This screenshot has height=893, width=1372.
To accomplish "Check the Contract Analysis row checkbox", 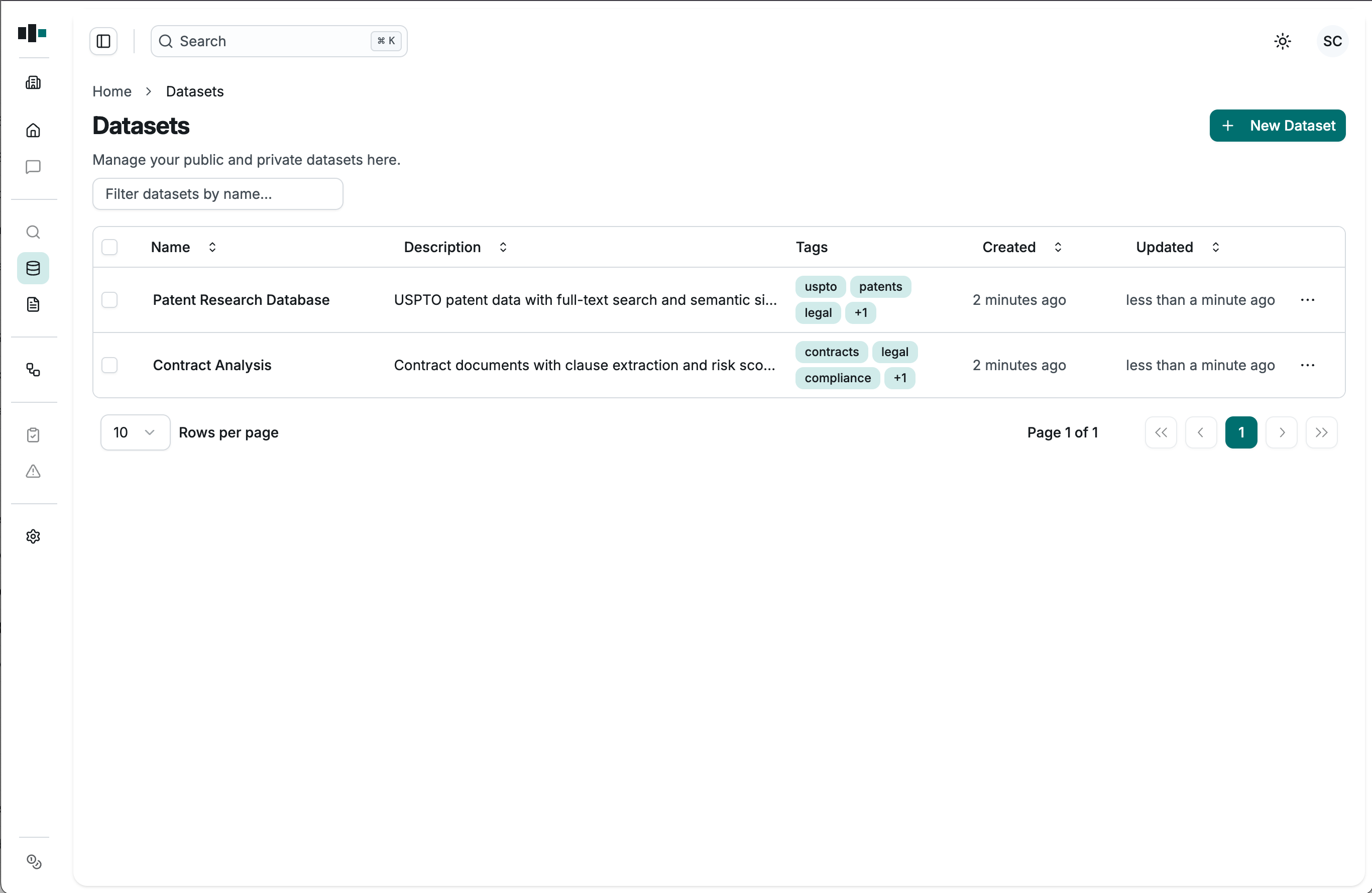I will pyautogui.click(x=110, y=365).
